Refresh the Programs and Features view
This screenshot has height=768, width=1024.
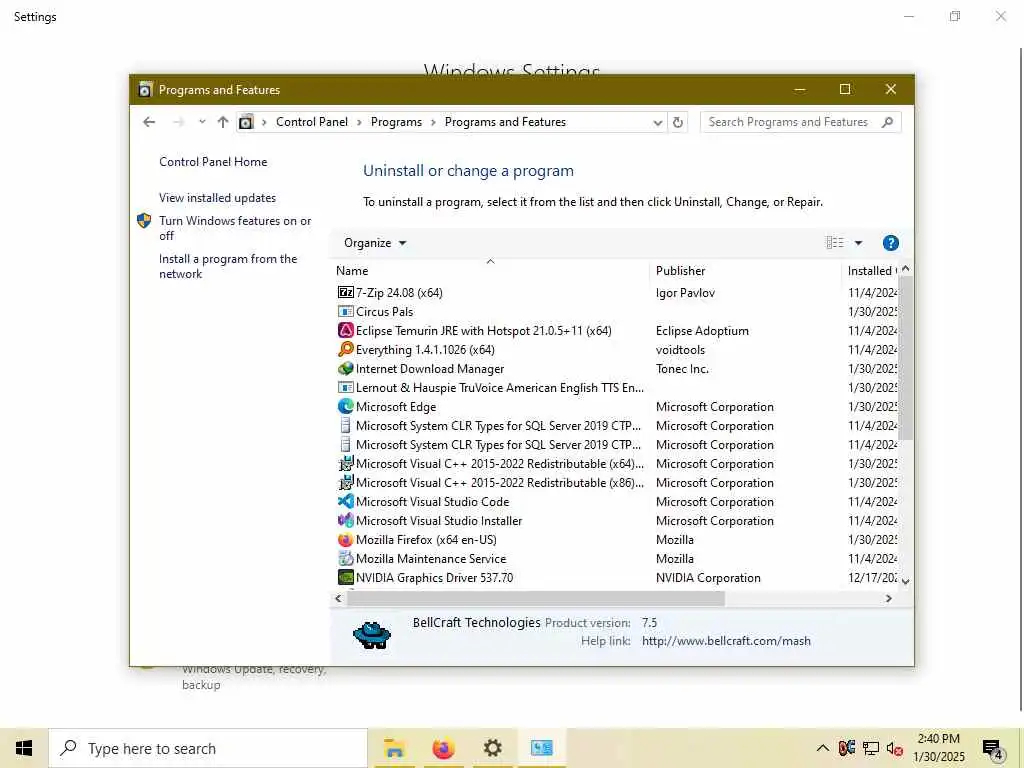click(678, 122)
